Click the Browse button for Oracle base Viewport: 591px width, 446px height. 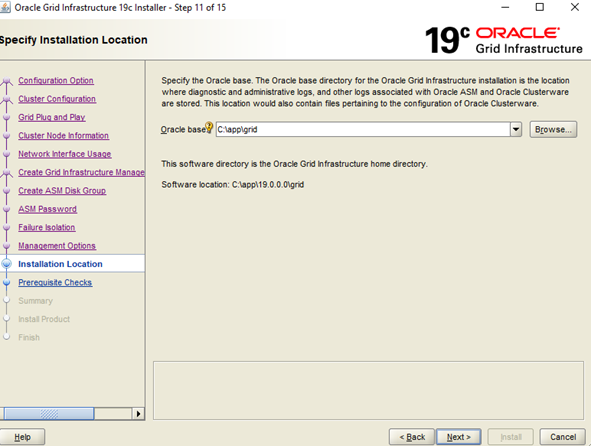tap(553, 130)
